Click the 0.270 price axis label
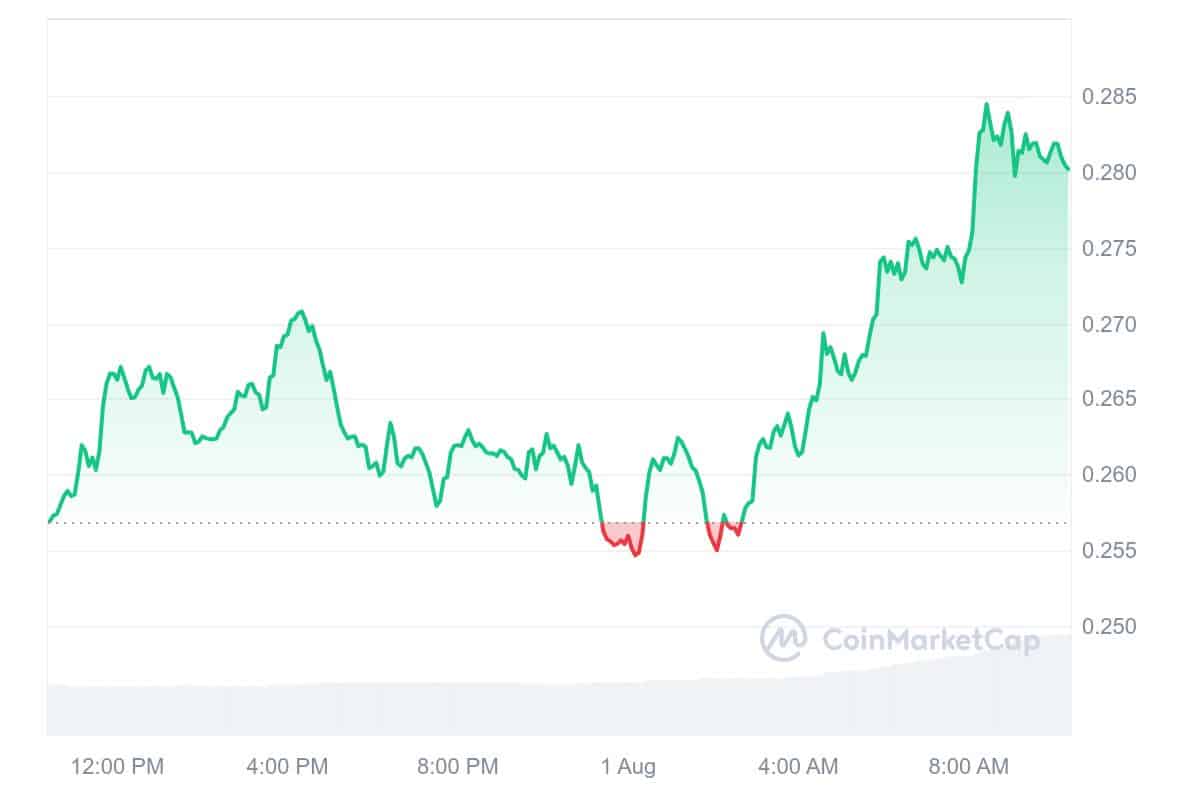The image size is (1200, 800). pos(1109,324)
